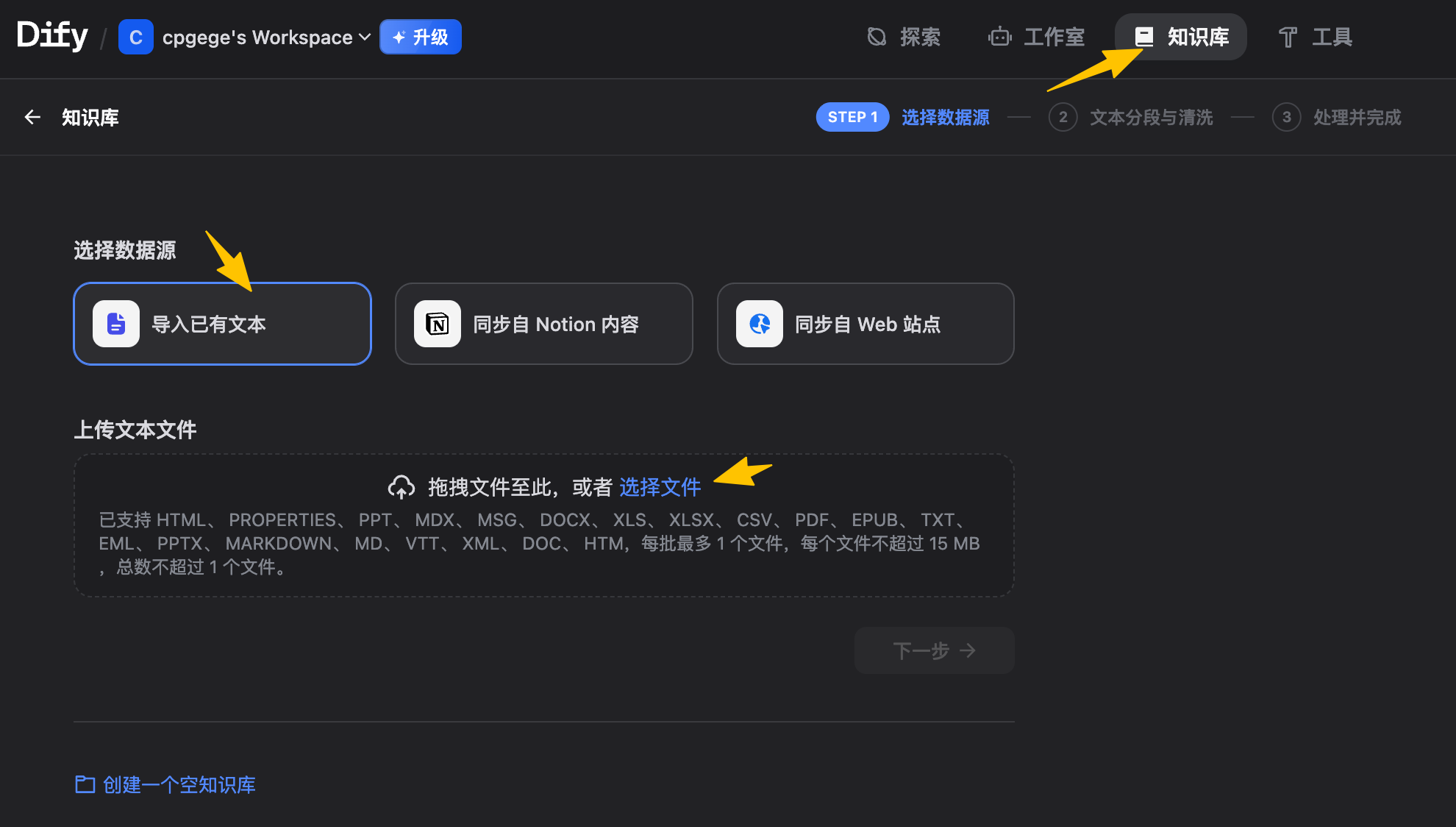Click the document icon on 导入已有文本
The width and height of the screenshot is (1456, 827).
point(116,324)
